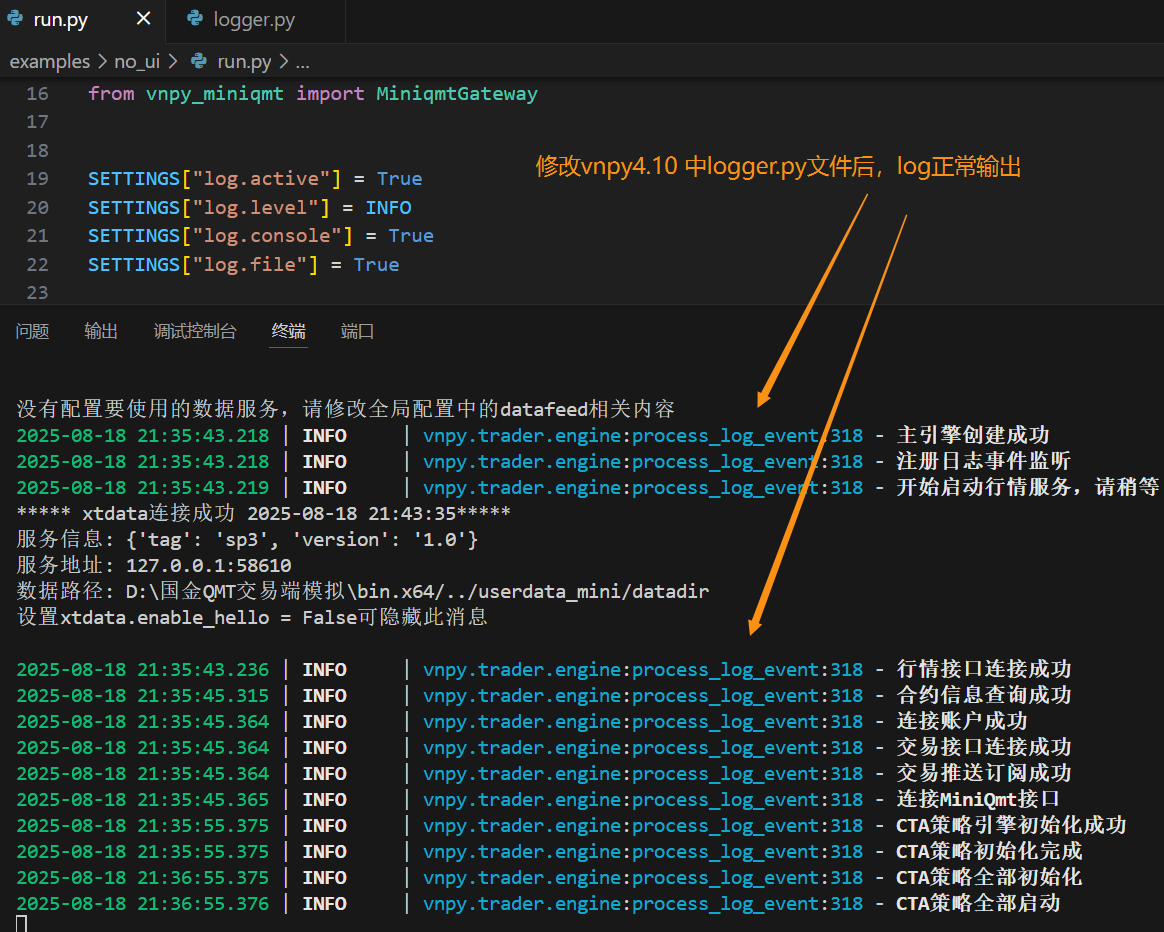The image size is (1164, 932).
Task: Click 注册日志事件监听 log message
Action: coord(984,461)
